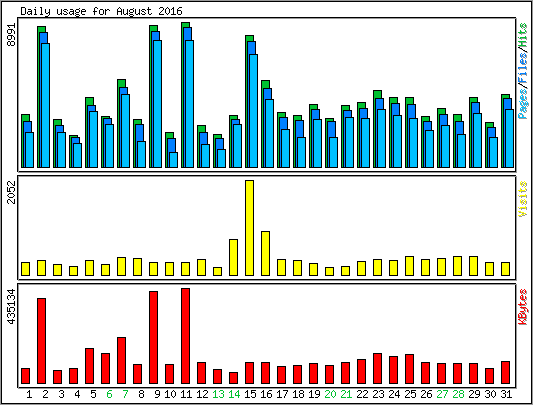Click day label 30 on the x-axis
This screenshot has height=405, width=533.
point(490,394)
